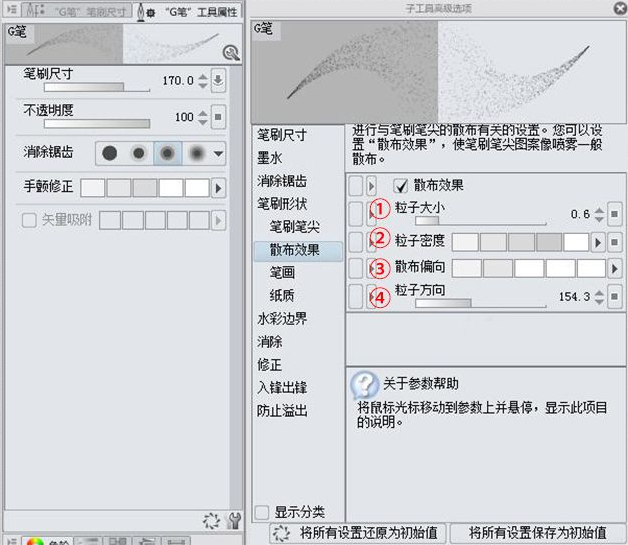Expand the 散布偏向 value arrow

pos(614,269)
